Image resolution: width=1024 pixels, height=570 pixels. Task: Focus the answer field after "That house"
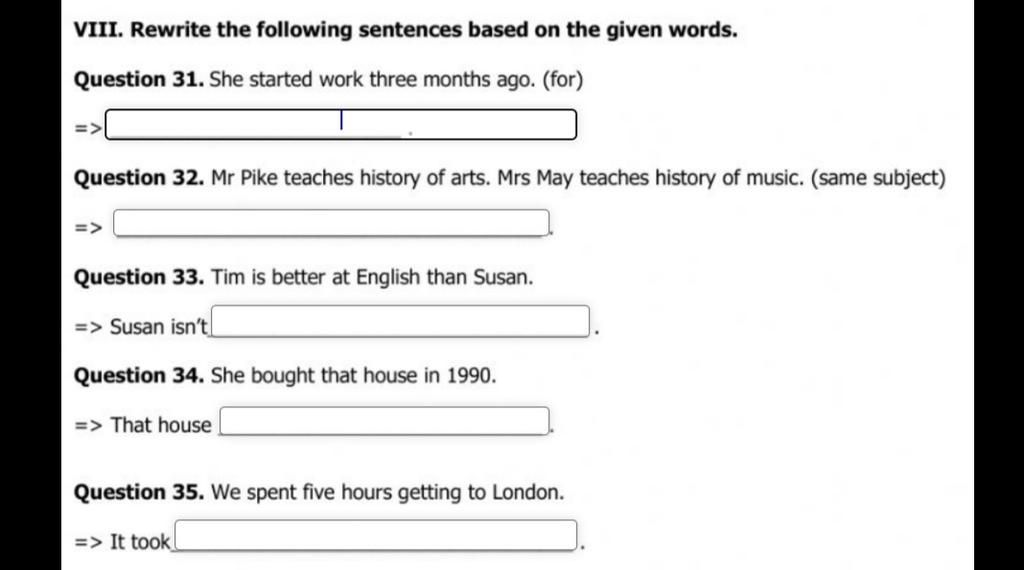click(384, 421)
